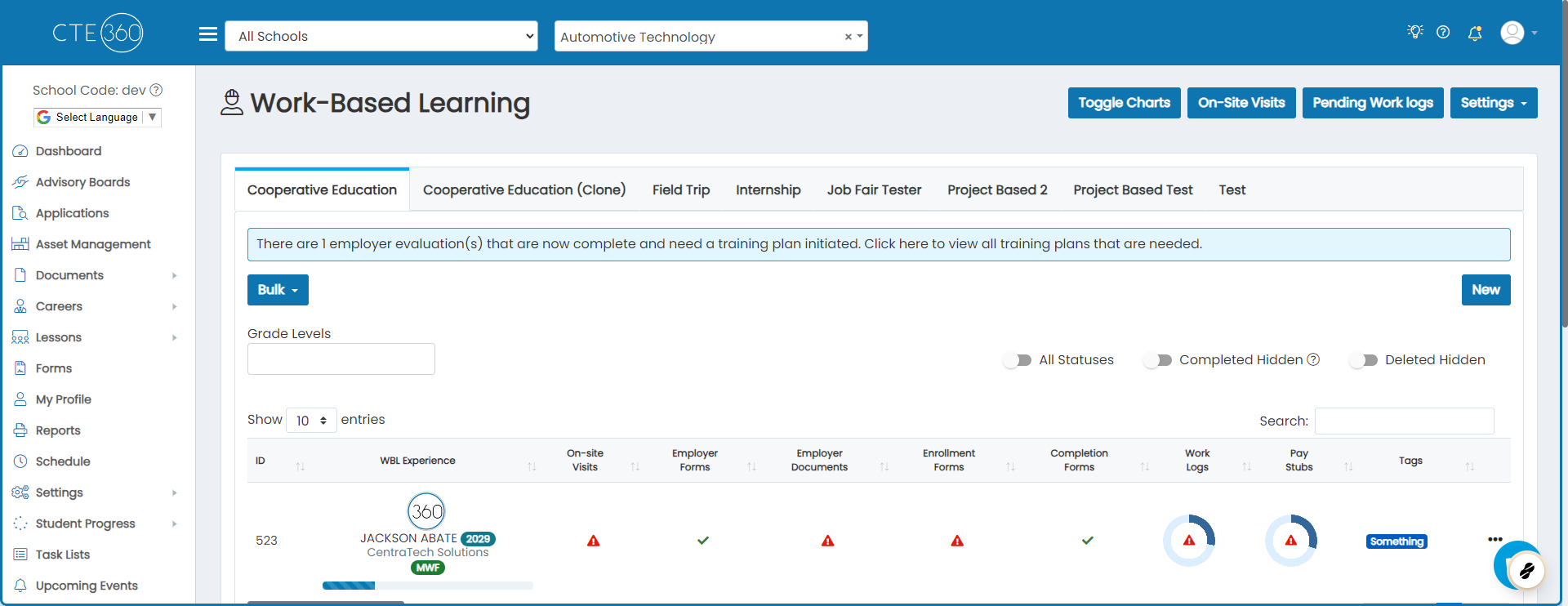Expand the Documents sidebar menu
1568x606 pixels.
(97, 275)
